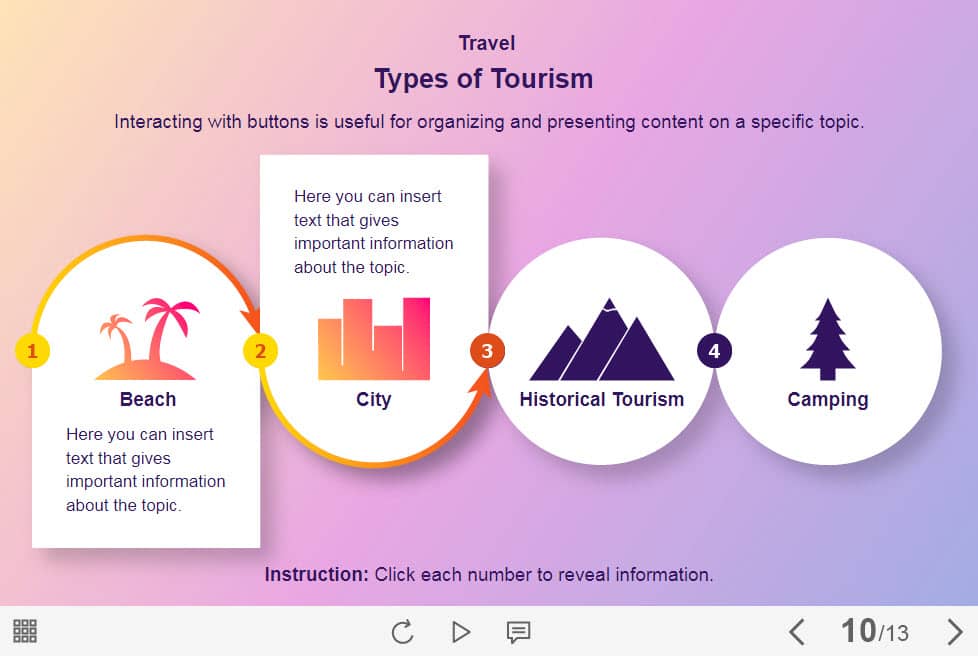978x656 pixels.
Task: Click the Beach label text
Action: click(148, 400)
